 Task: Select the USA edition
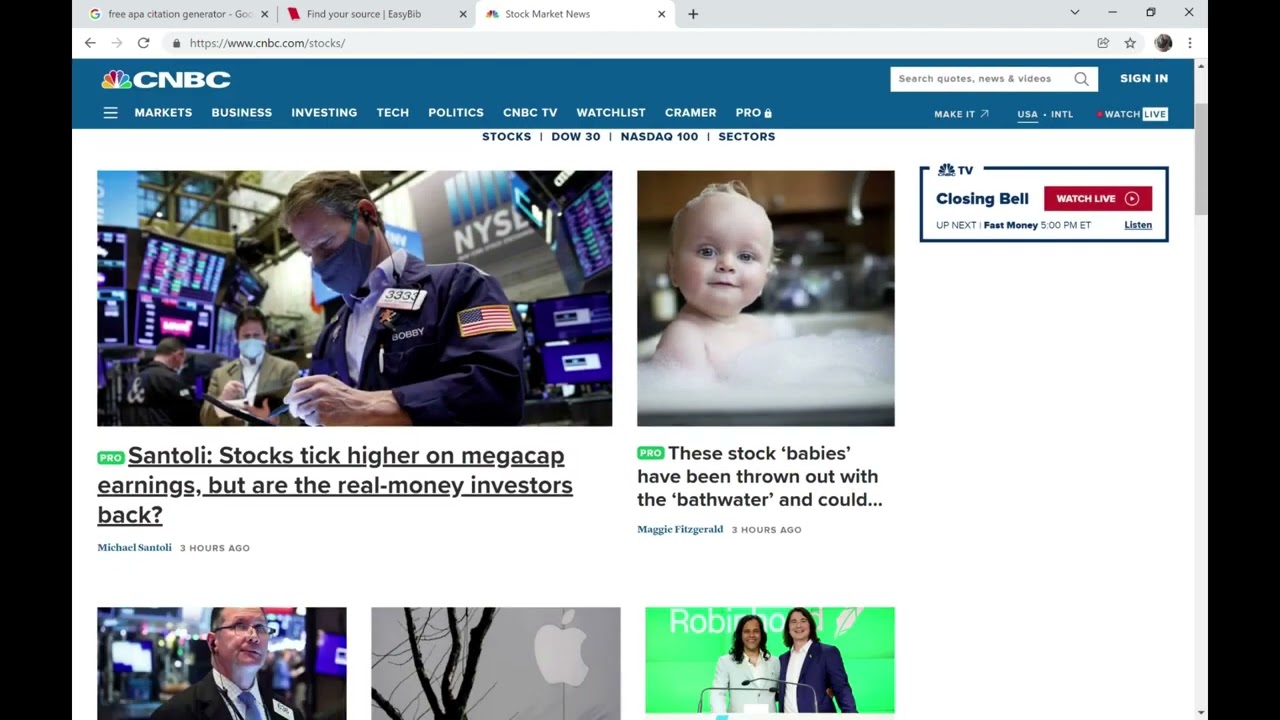coord(1027,114)
